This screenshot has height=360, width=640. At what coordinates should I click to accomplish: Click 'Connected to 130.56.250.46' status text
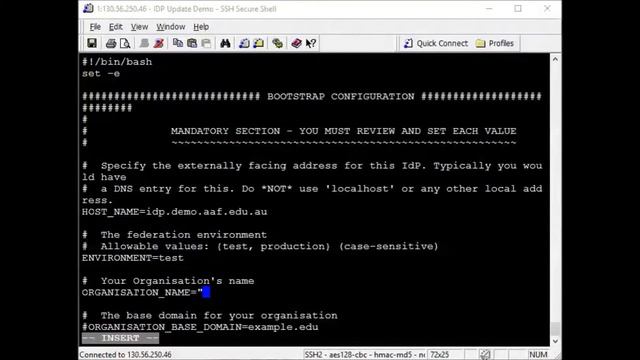[125, 355]
